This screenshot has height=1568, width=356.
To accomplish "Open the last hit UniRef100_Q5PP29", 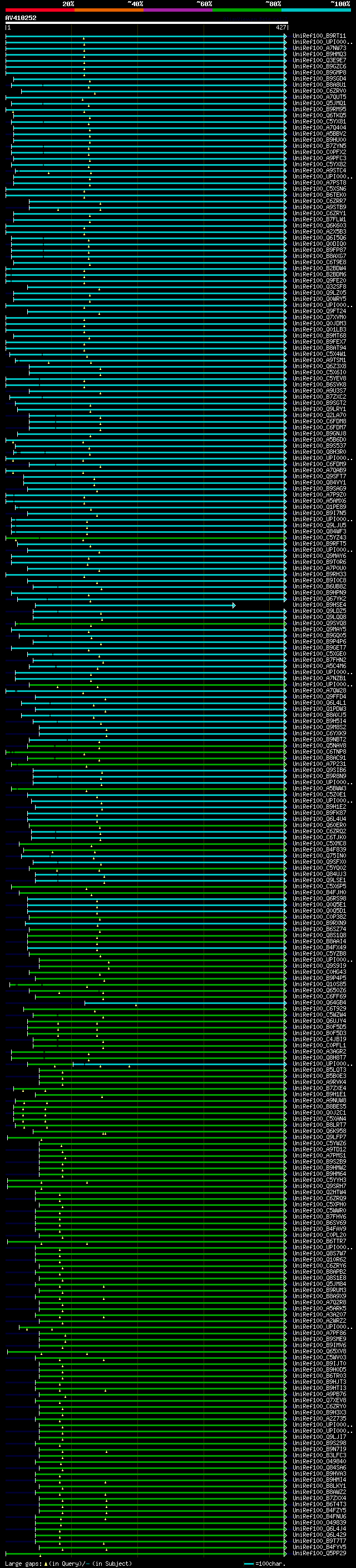I will [319, 1554].
